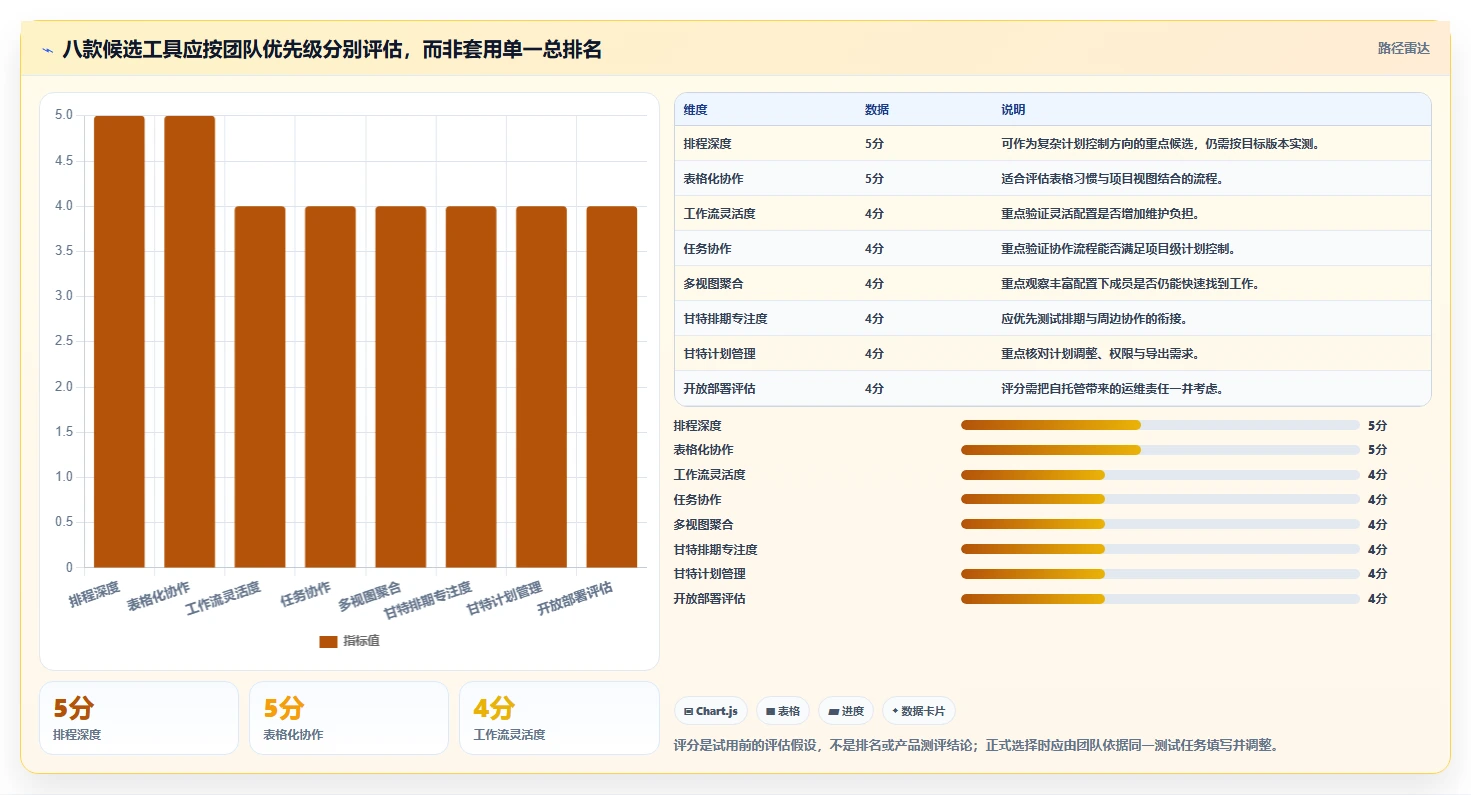Click the 5.0 value on the chart y-axis

point(64,115)
